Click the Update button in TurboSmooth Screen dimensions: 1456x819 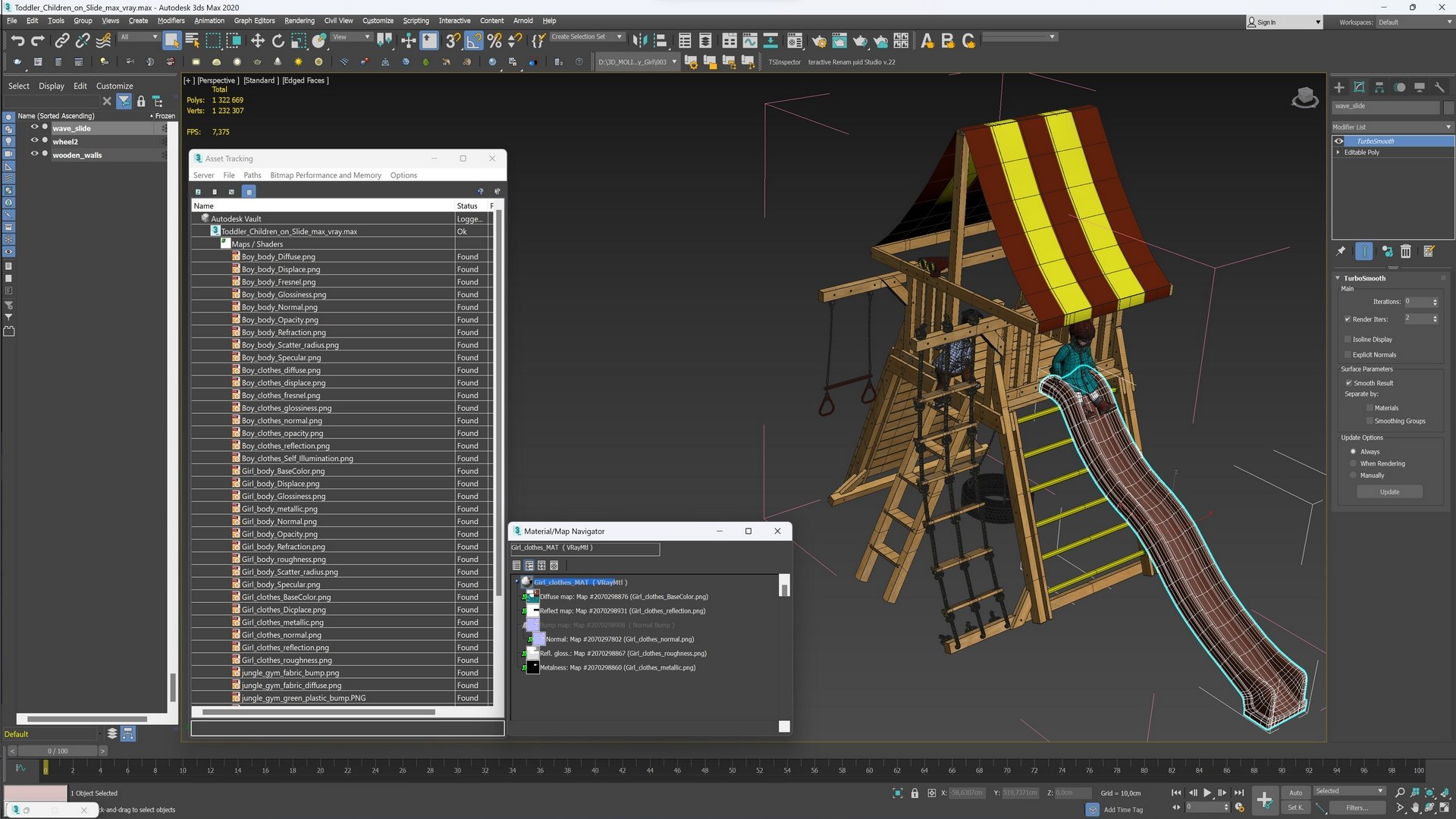coord(1389,492)
